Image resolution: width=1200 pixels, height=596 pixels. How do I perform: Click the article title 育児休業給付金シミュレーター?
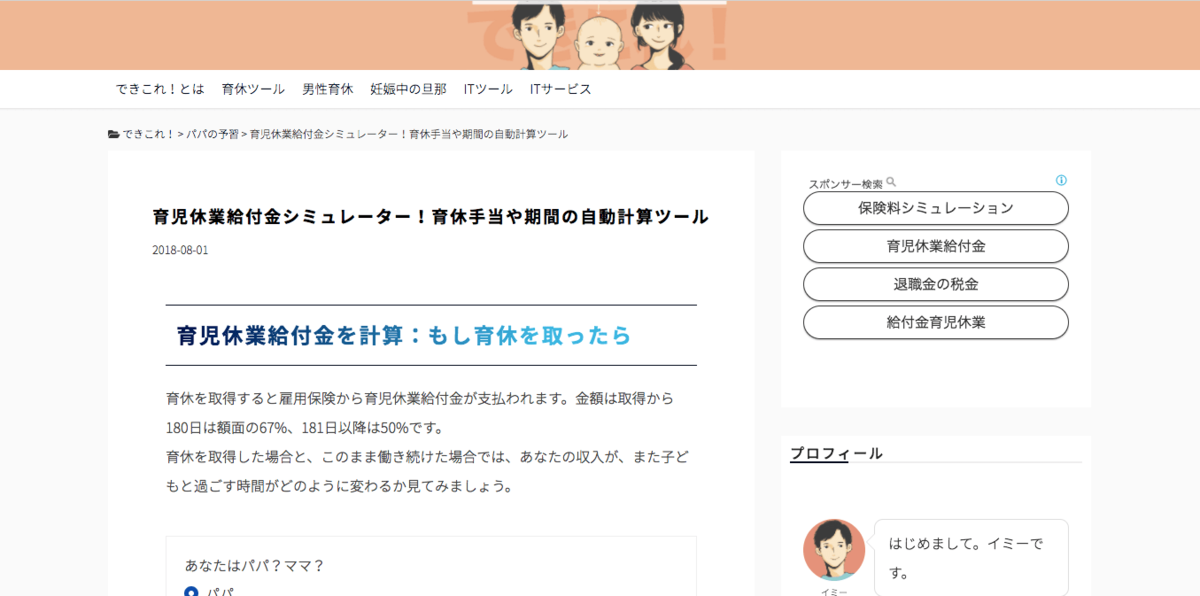[430, 217]
